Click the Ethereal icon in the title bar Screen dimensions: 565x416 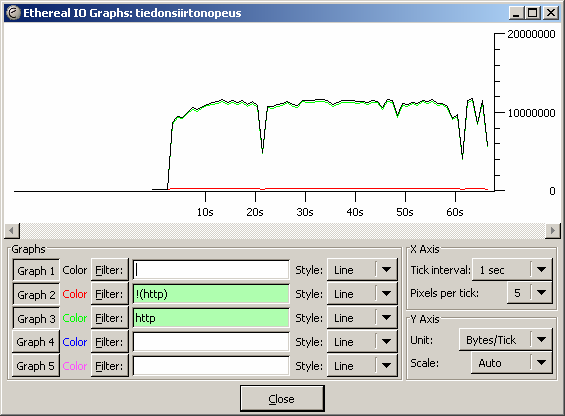[13, 13]
